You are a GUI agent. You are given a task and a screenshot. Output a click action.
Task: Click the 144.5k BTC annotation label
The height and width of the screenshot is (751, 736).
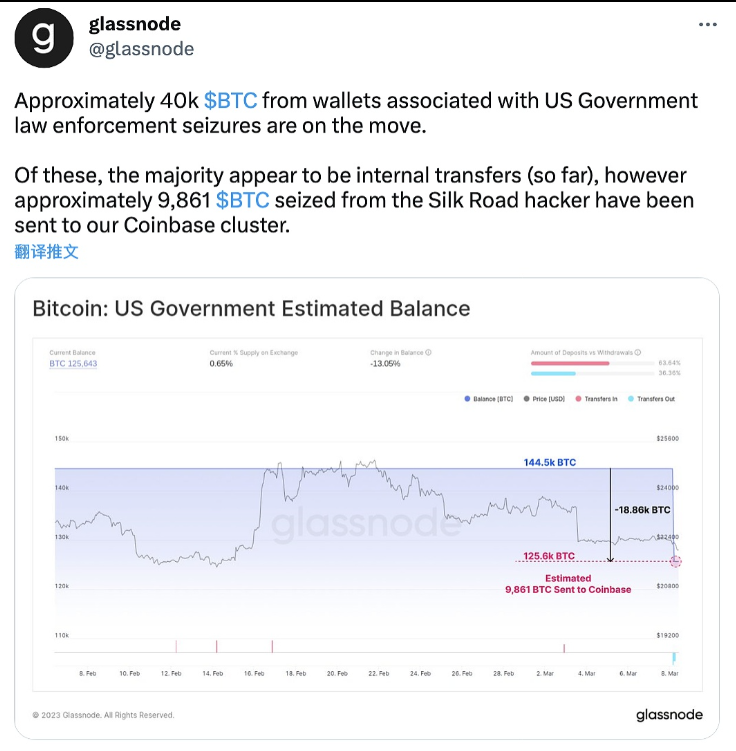pos(550,462)
